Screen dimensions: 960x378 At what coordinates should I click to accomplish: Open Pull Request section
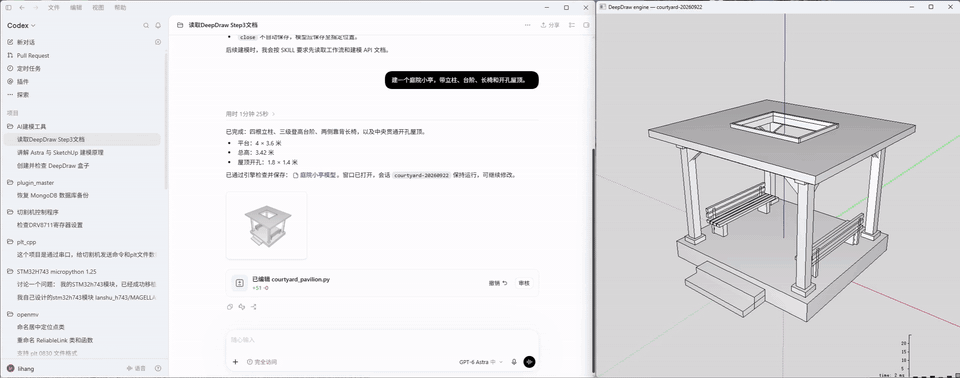(33, 55)
